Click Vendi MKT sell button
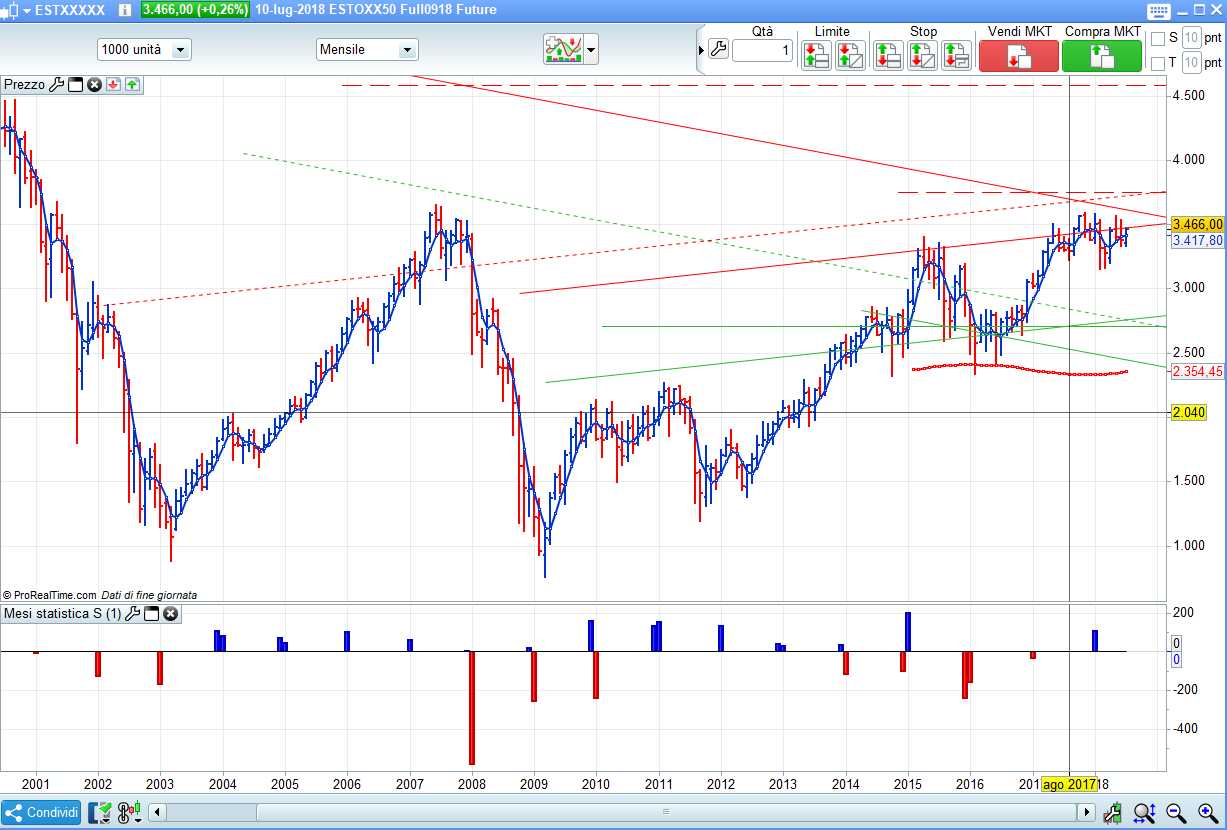Viewport: 1227px width, 830px height. click(1018, 56)
